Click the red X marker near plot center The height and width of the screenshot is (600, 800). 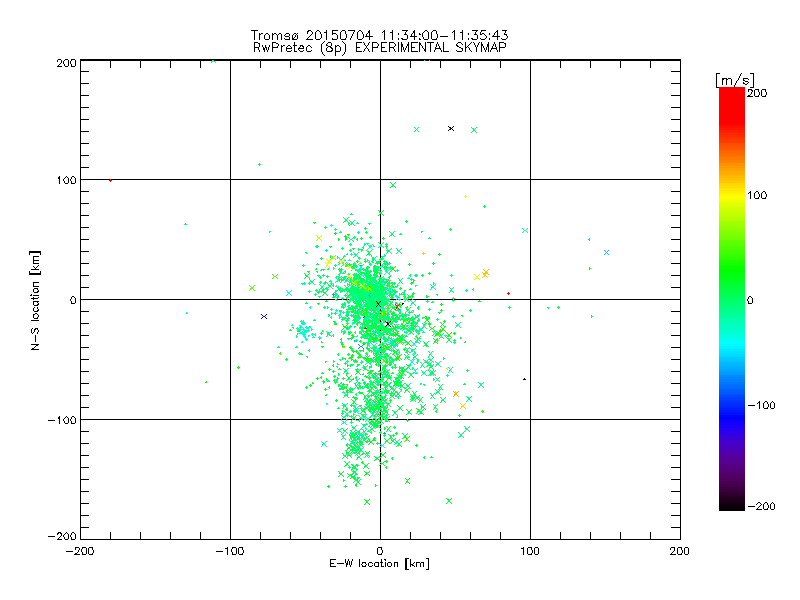[397, 307]
